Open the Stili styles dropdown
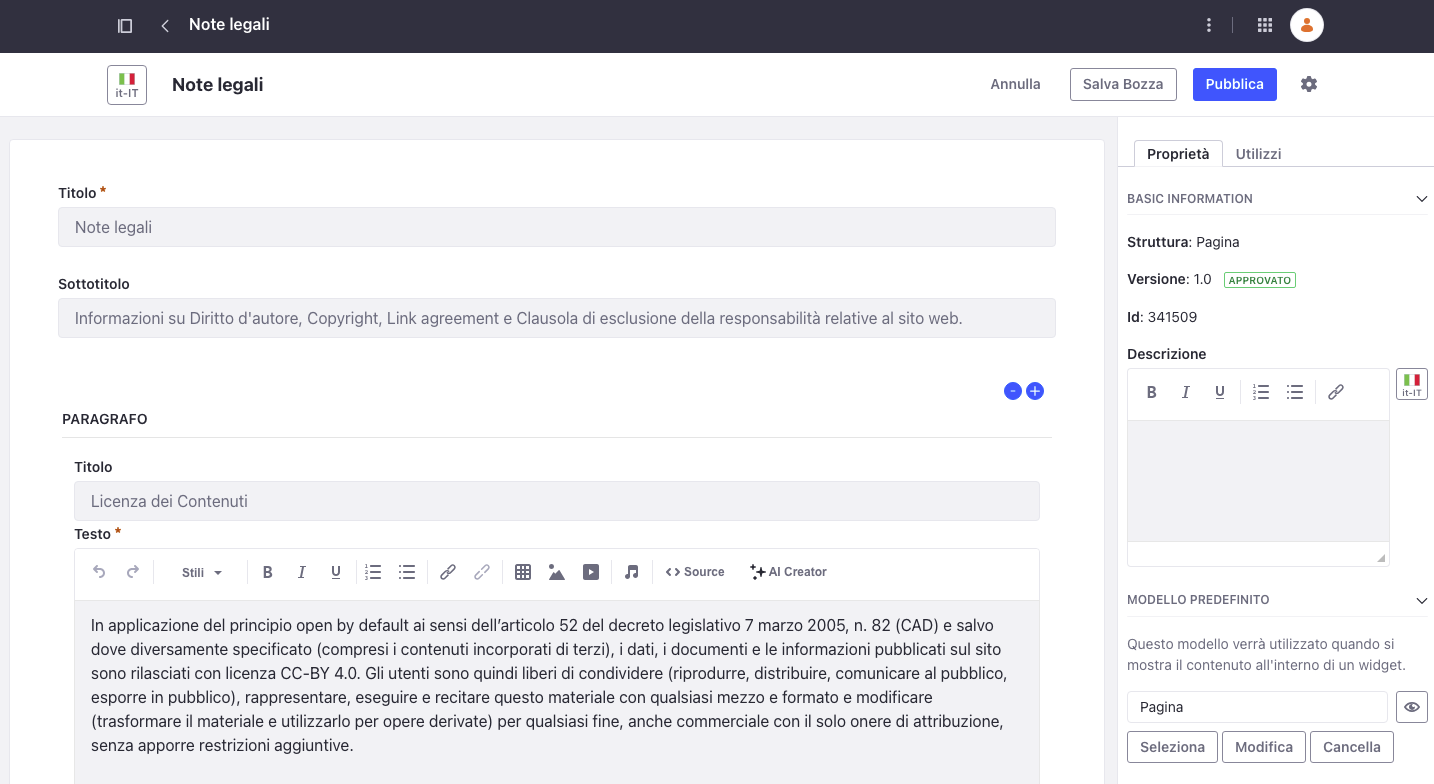1434x784 pixels. (201, 572)
